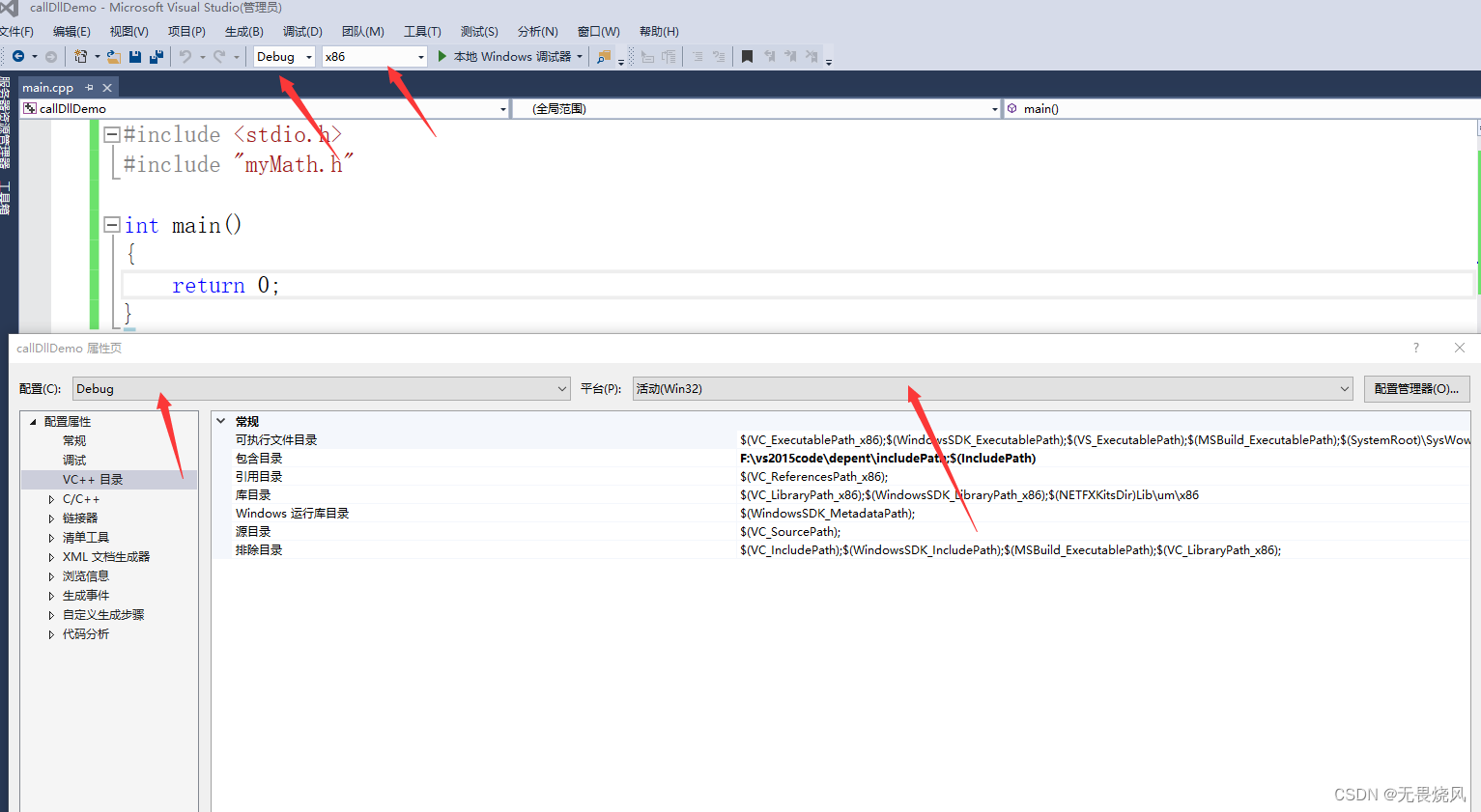
Task: Select the 引用目录 property row
Action: coord(840,477)
